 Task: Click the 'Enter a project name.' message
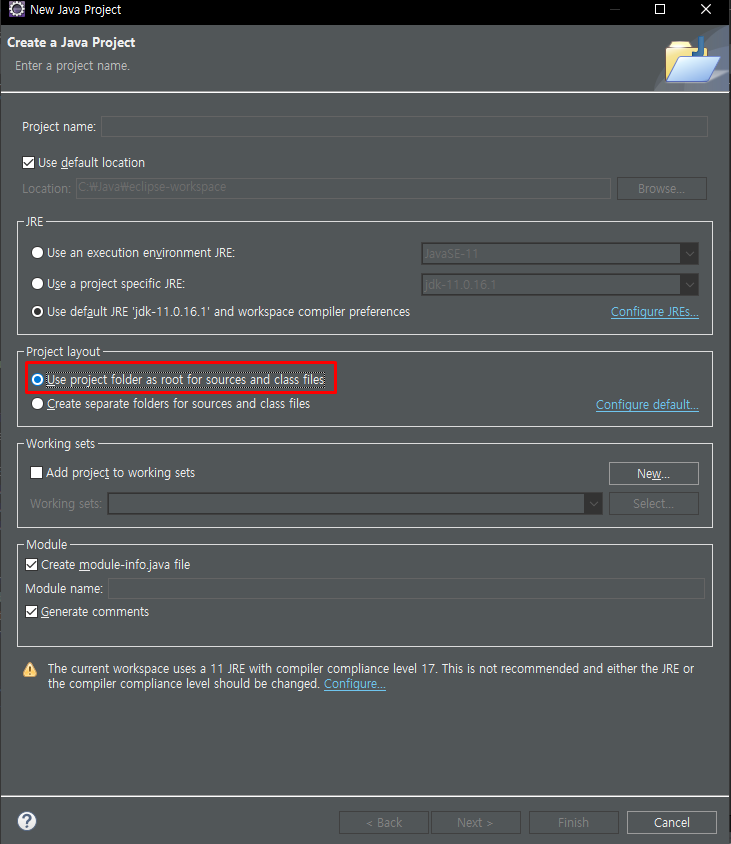click(x=73, y=66)
